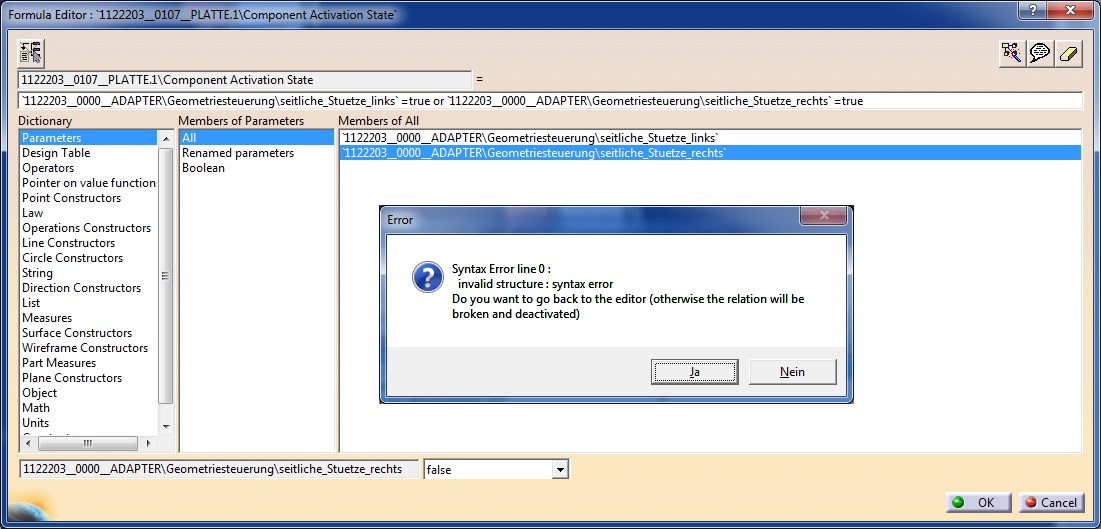The image size is (1101, 529).
Task: Click Dictionary horizontal scroll left arrow
Action: click(x=28, y=443)
